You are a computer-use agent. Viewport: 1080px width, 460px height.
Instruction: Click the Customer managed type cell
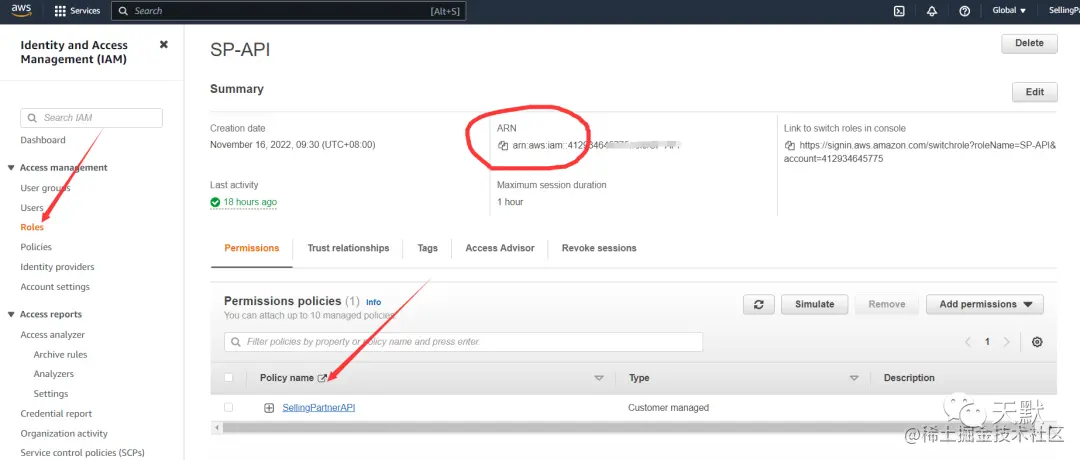(668, 408)
